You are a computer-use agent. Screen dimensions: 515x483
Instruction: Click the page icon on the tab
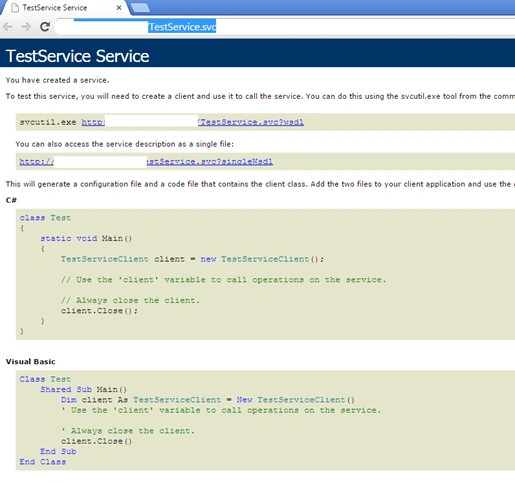[15, 8]
